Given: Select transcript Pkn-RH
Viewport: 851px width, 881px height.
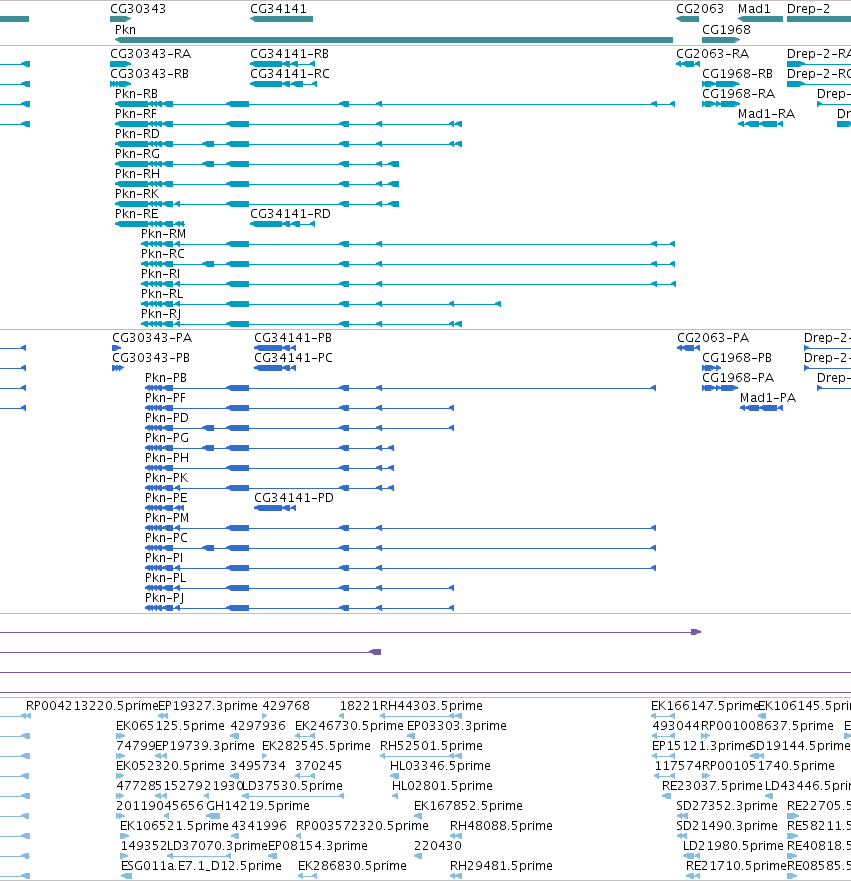Looking at the screenshot, I should [x=138, y=174].
